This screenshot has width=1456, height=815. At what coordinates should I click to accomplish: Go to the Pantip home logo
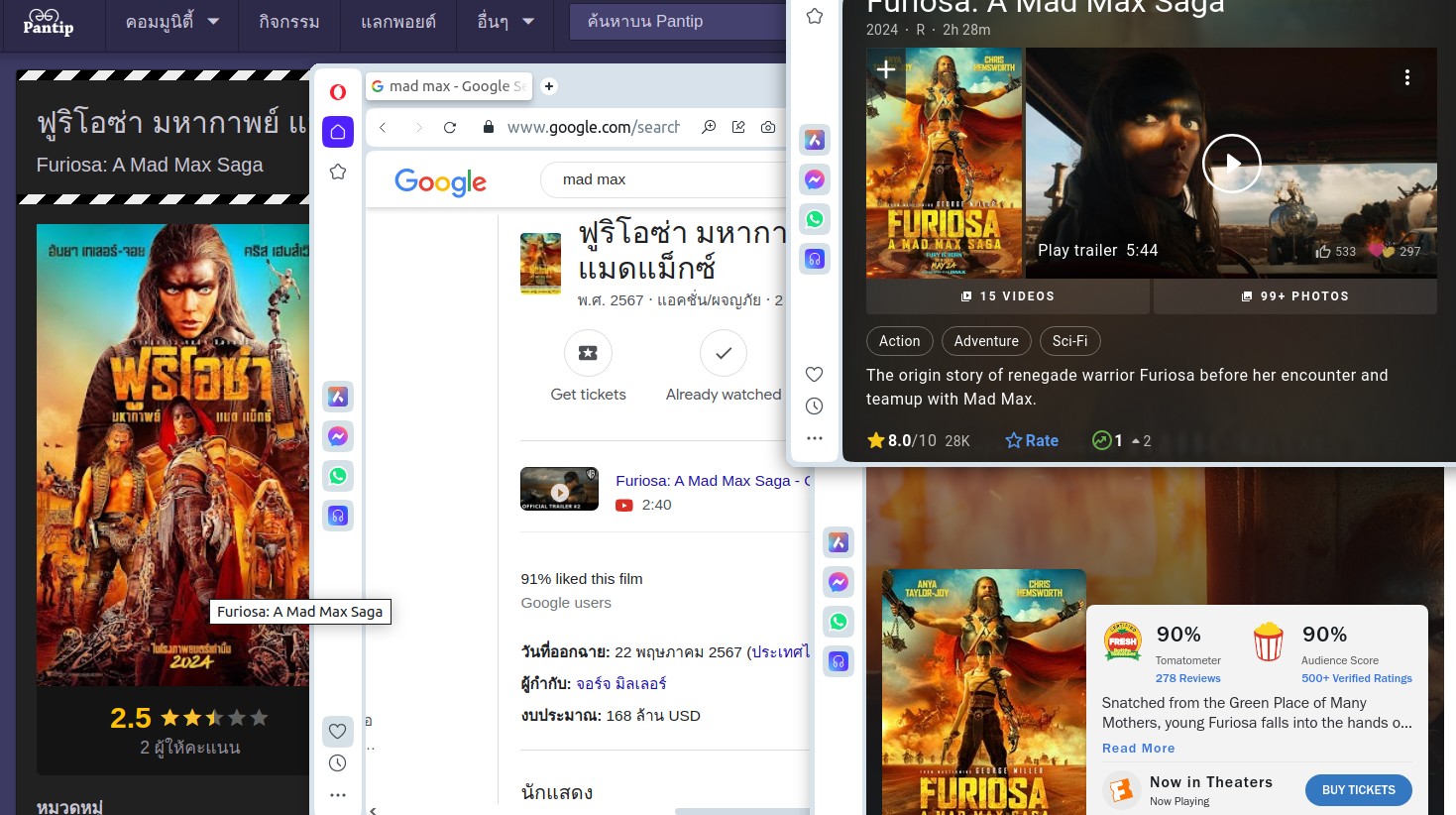49,22
